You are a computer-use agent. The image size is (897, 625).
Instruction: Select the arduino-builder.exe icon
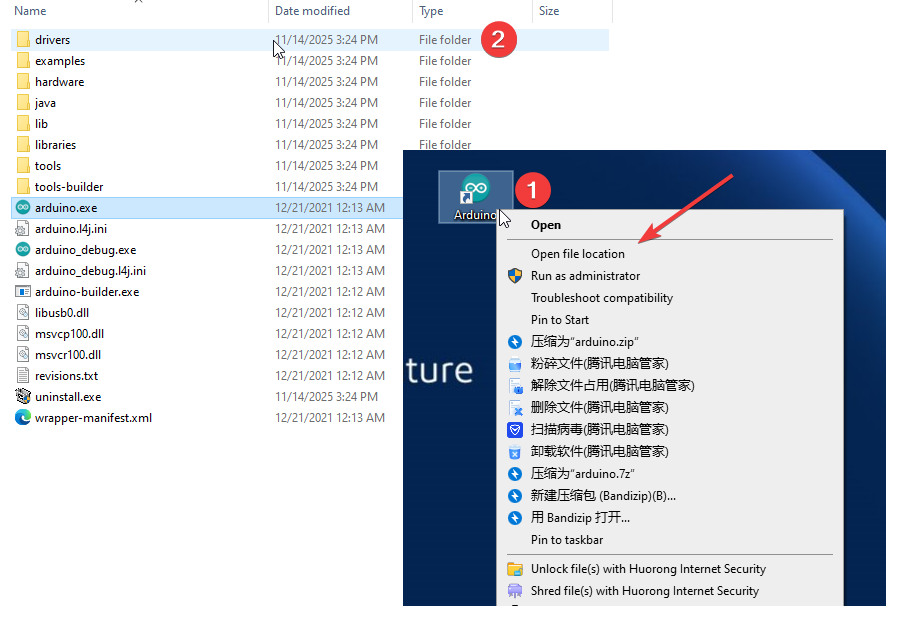(23, 292)
